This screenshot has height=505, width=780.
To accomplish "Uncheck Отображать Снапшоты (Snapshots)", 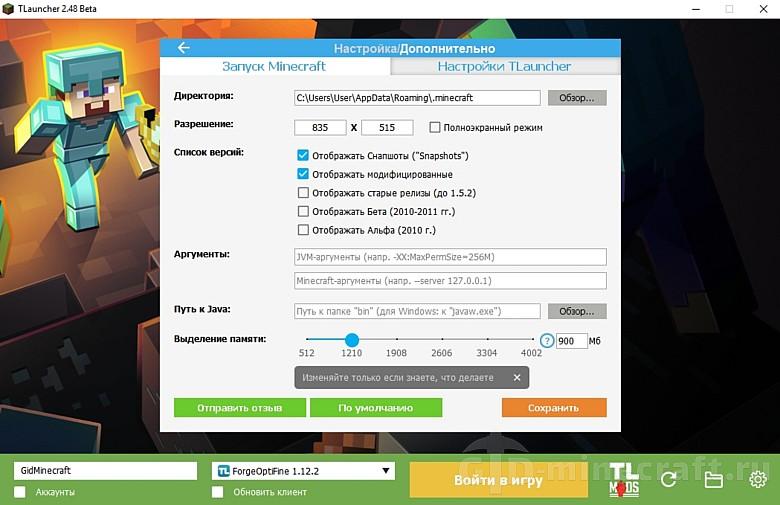I will (303, 155).
